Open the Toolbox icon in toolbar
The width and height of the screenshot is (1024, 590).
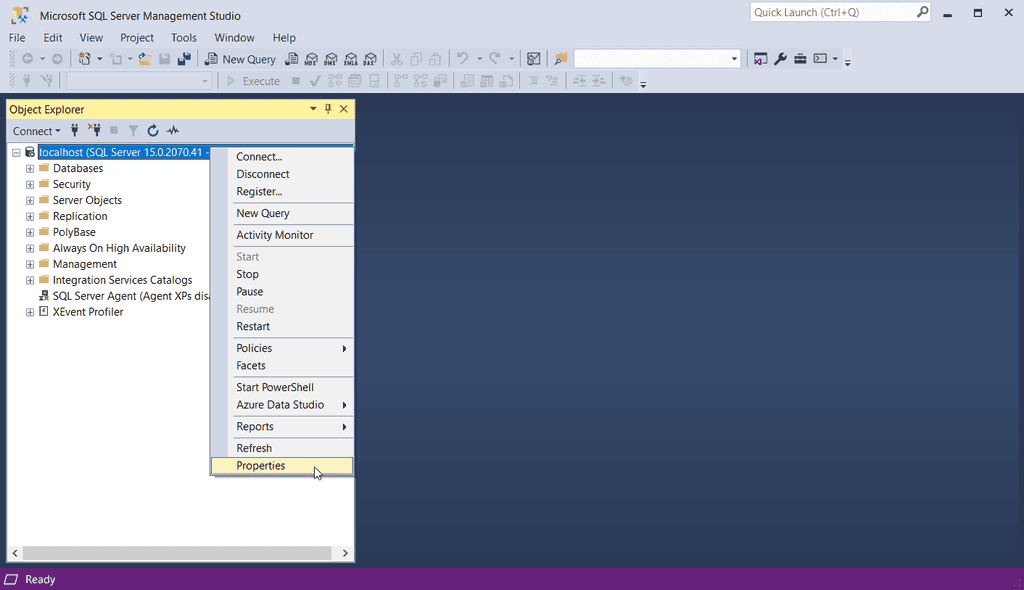coord(801,59)
